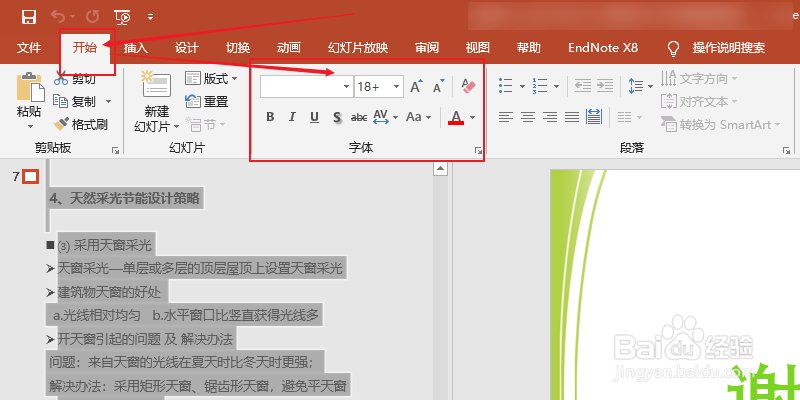
Task: Decrease font size with small A icon
Action: coord(438,86)
